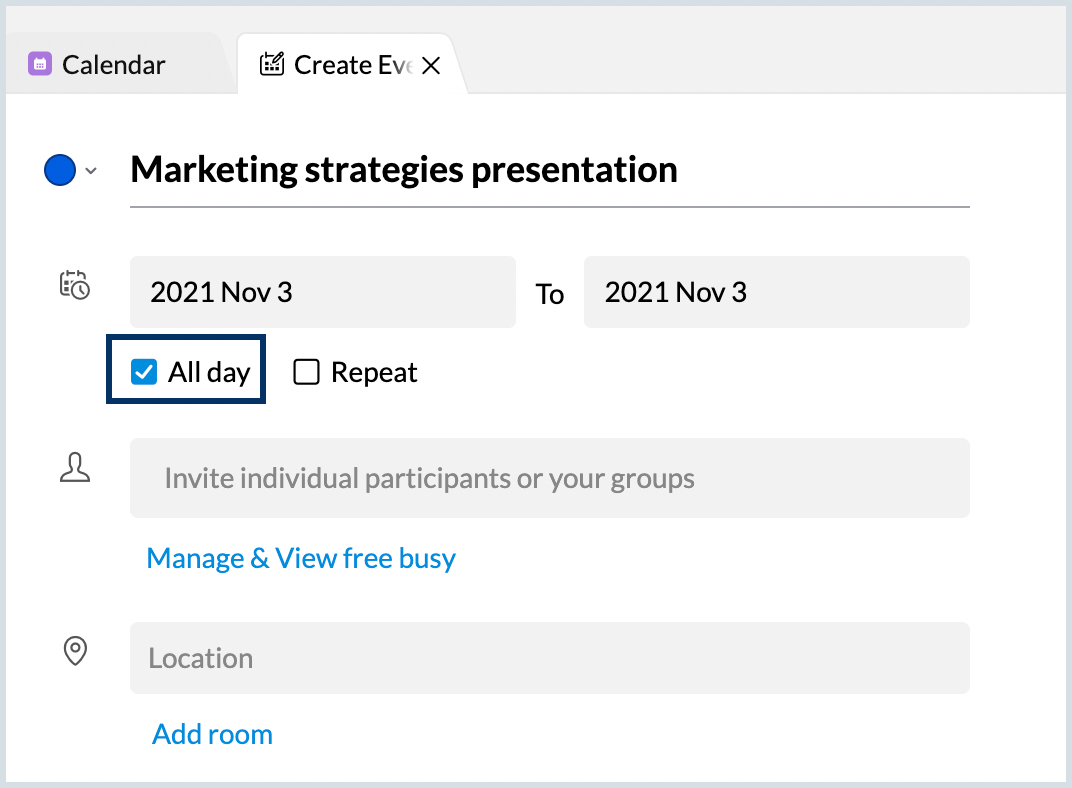1072x788 pixels.
Task: Click the location pin icon
Action: (x=75, y=652)
